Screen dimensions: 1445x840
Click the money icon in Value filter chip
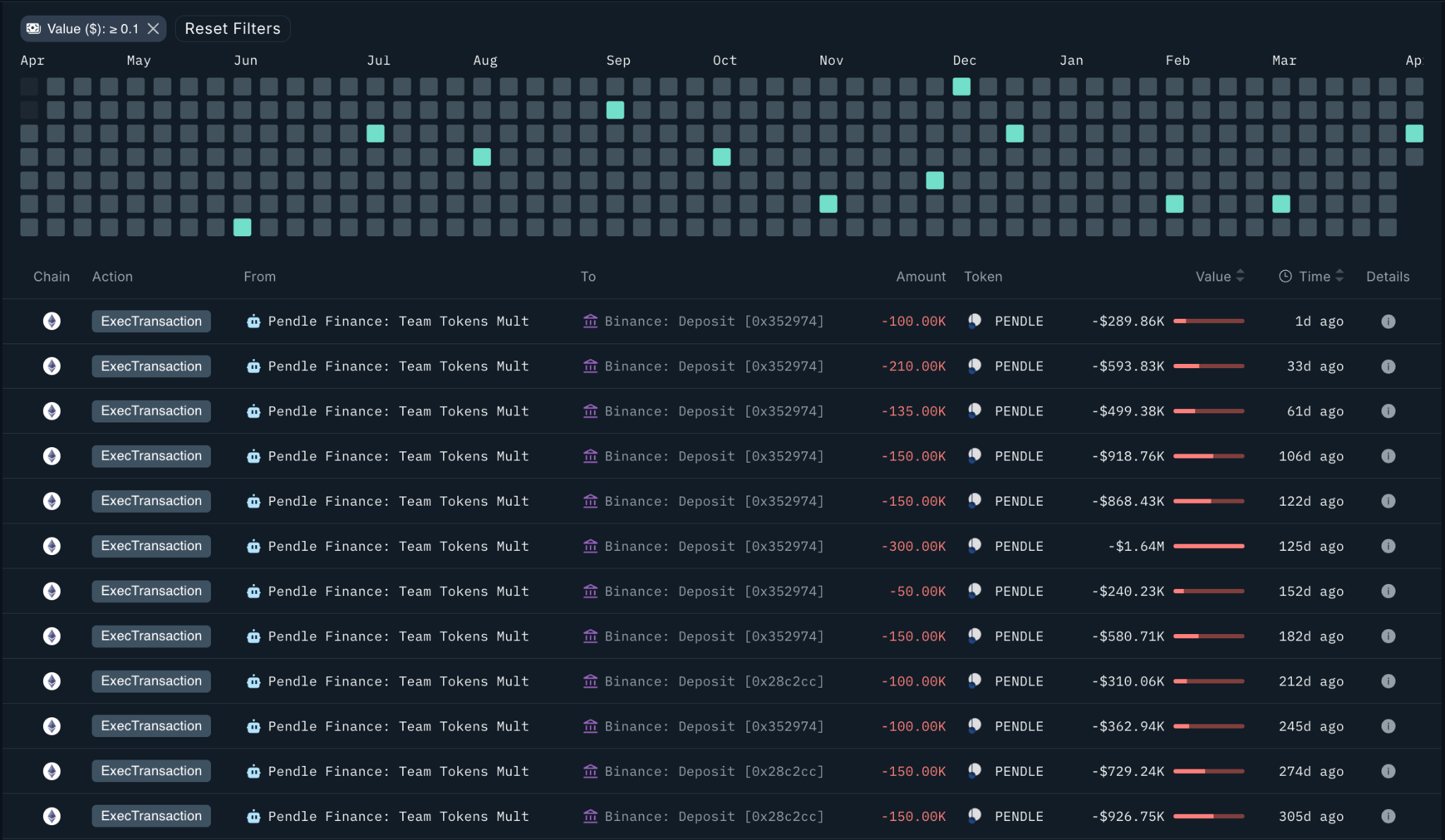pos(34,29)
